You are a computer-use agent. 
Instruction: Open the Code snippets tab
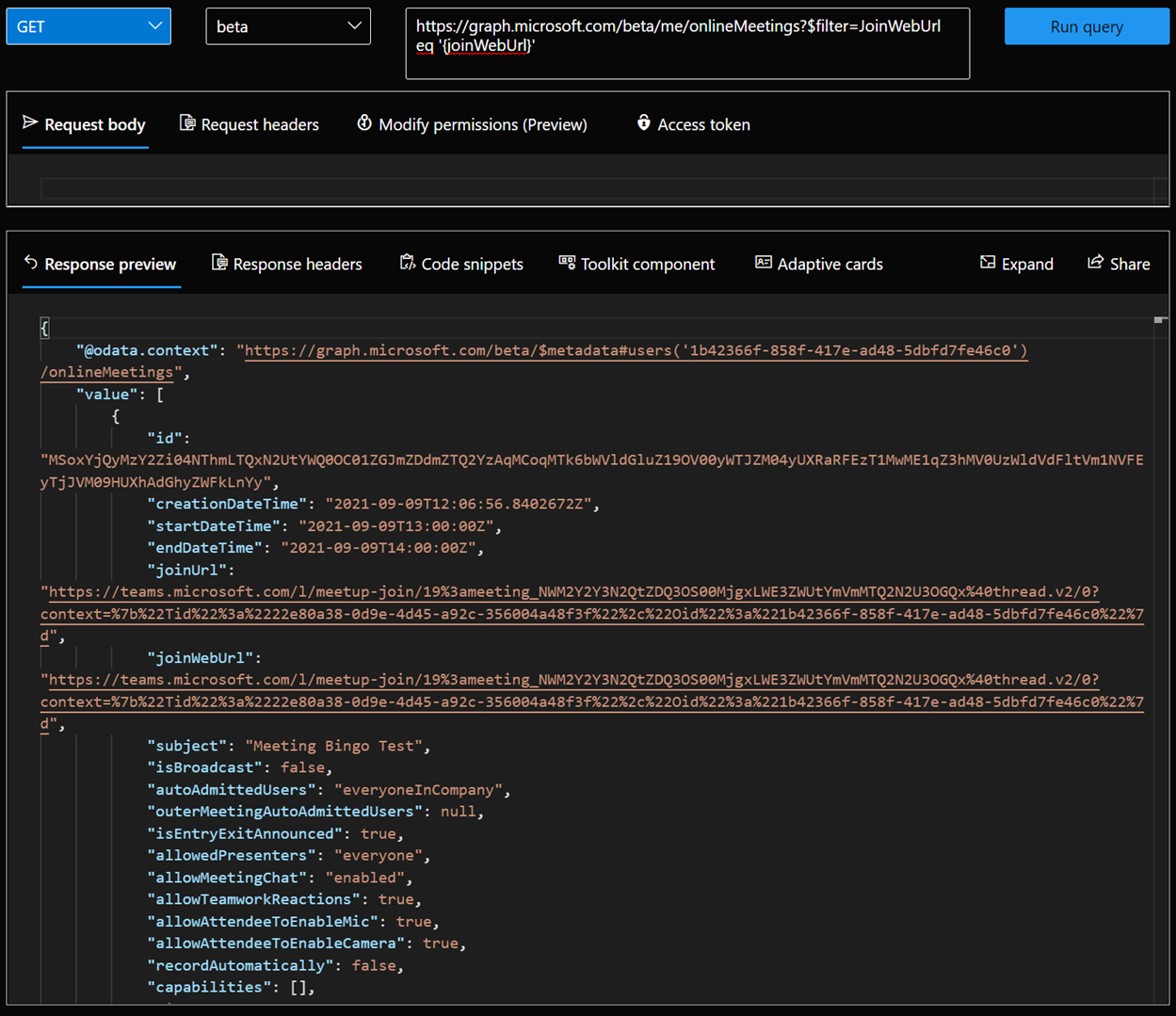click(461, 264)
